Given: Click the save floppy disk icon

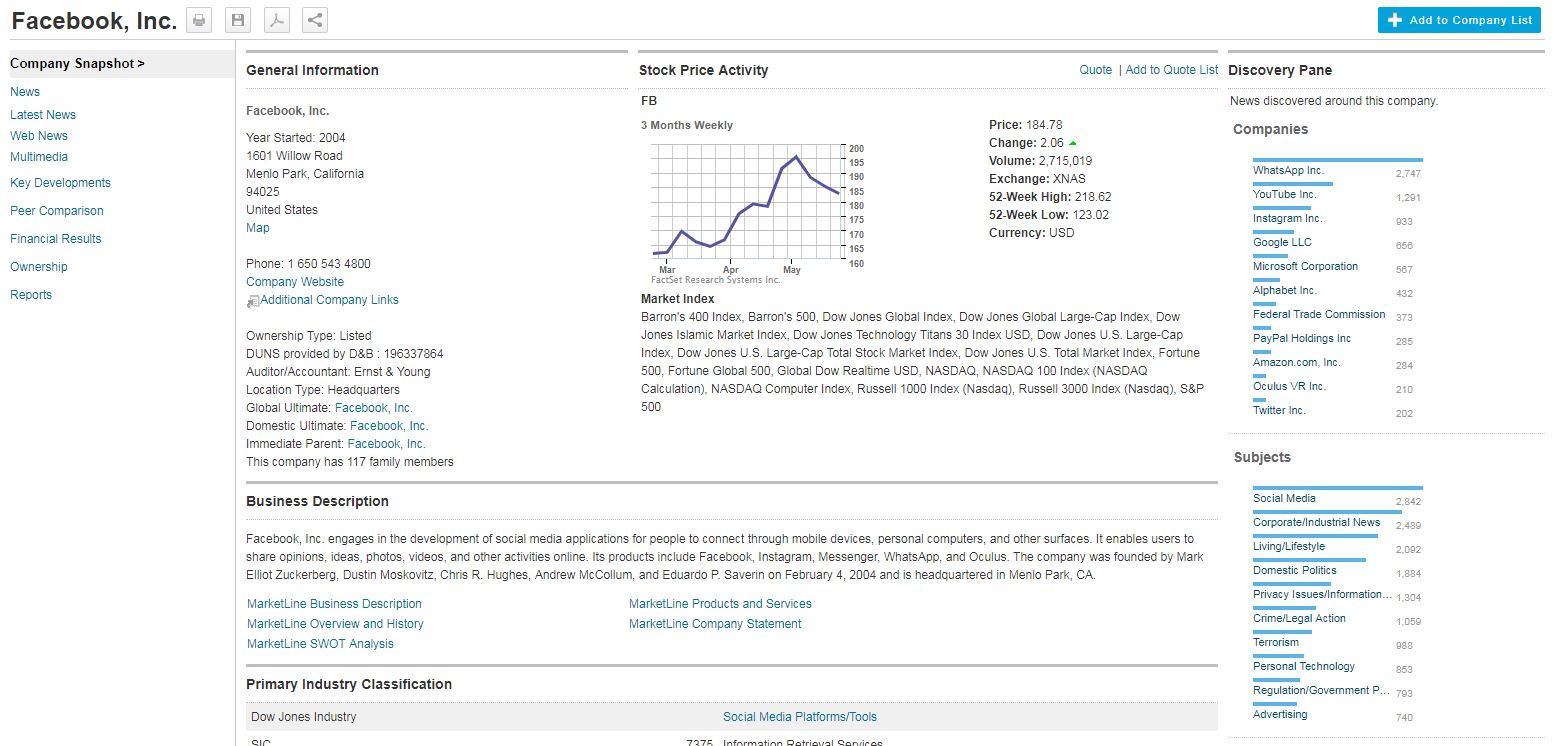Looking at the screenshot, I should [x=237, y=20].
